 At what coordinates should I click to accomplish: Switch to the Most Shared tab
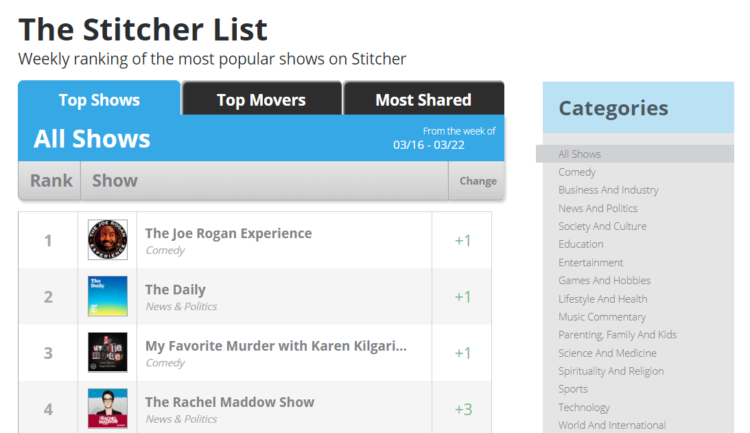coord(423,100)
